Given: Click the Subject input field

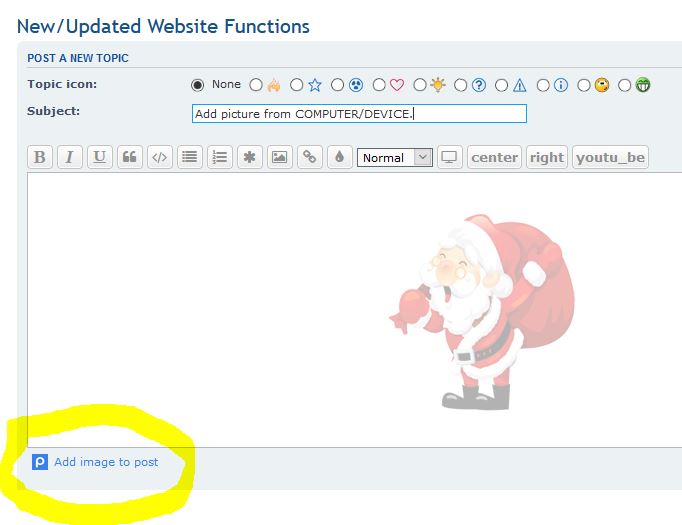Looking at the screenshot, I should [359, 114].
